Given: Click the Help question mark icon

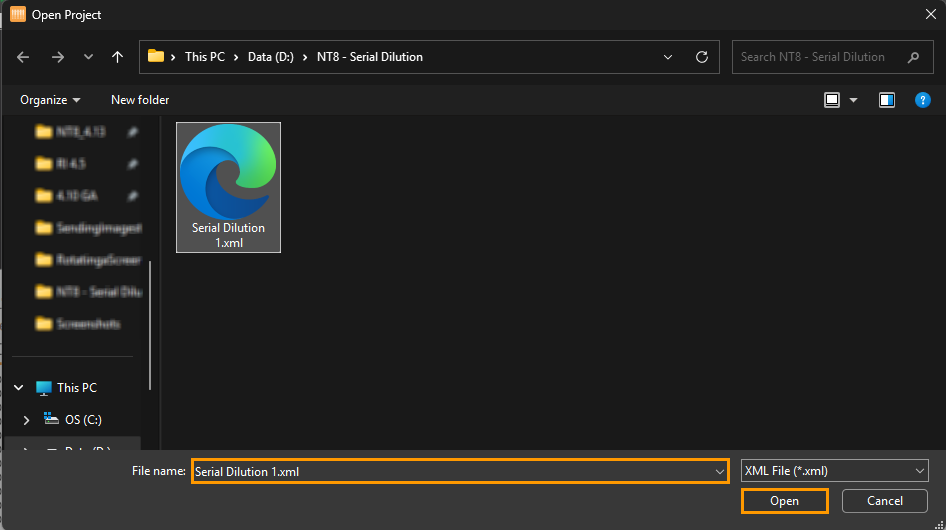Looking at the screenshot, I should tap(923, 100).
